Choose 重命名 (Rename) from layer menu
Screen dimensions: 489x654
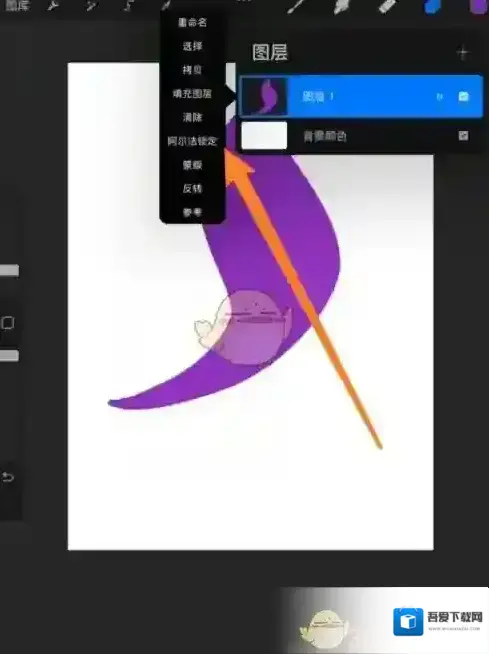[x=192, y=22]
